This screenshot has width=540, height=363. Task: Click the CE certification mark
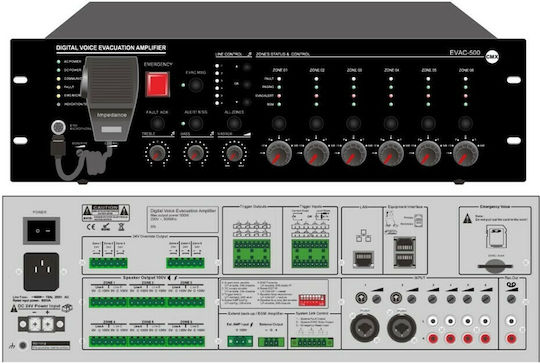[91, 227]
